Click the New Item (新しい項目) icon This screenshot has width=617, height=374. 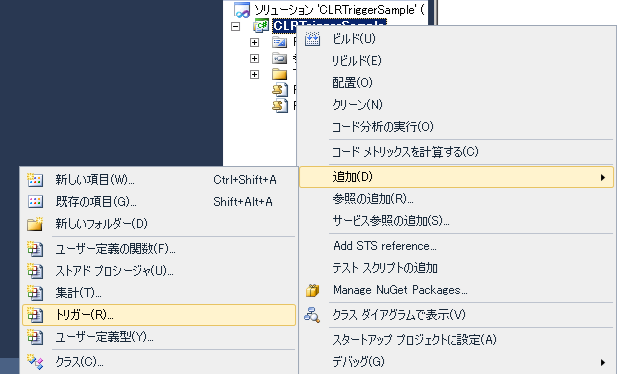point(35,180)
